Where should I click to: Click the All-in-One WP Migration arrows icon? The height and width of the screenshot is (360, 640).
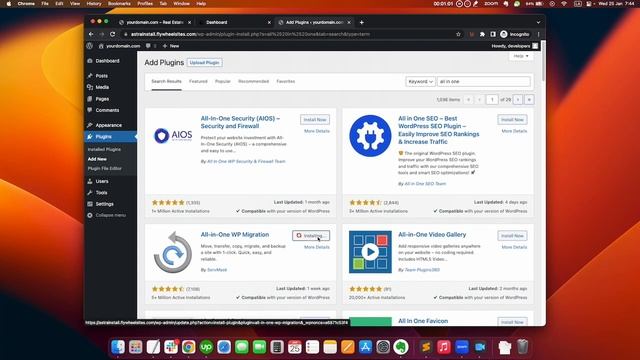tap(173, 252)
